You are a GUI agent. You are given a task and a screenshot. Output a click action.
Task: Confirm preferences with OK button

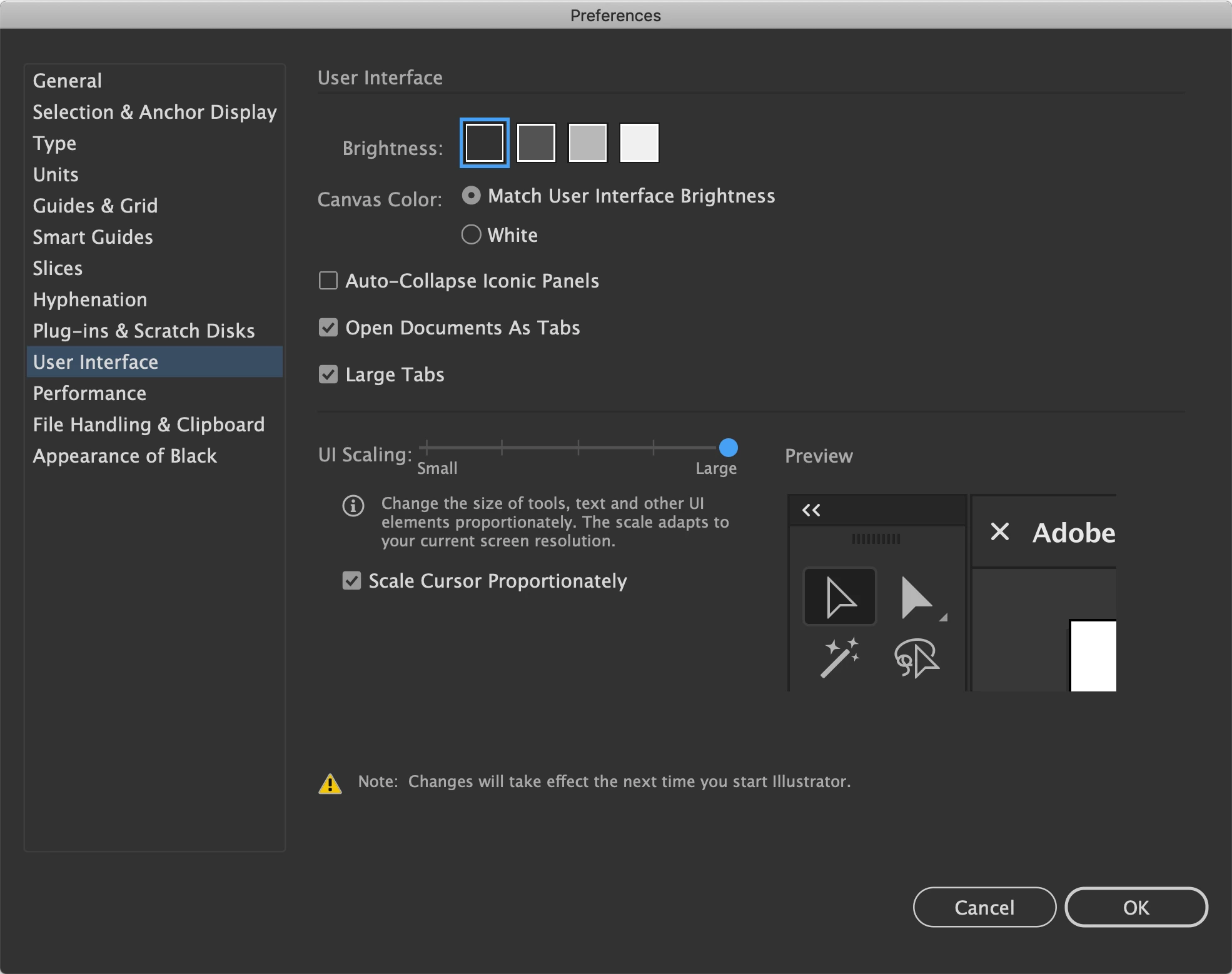coord(1136,907)
